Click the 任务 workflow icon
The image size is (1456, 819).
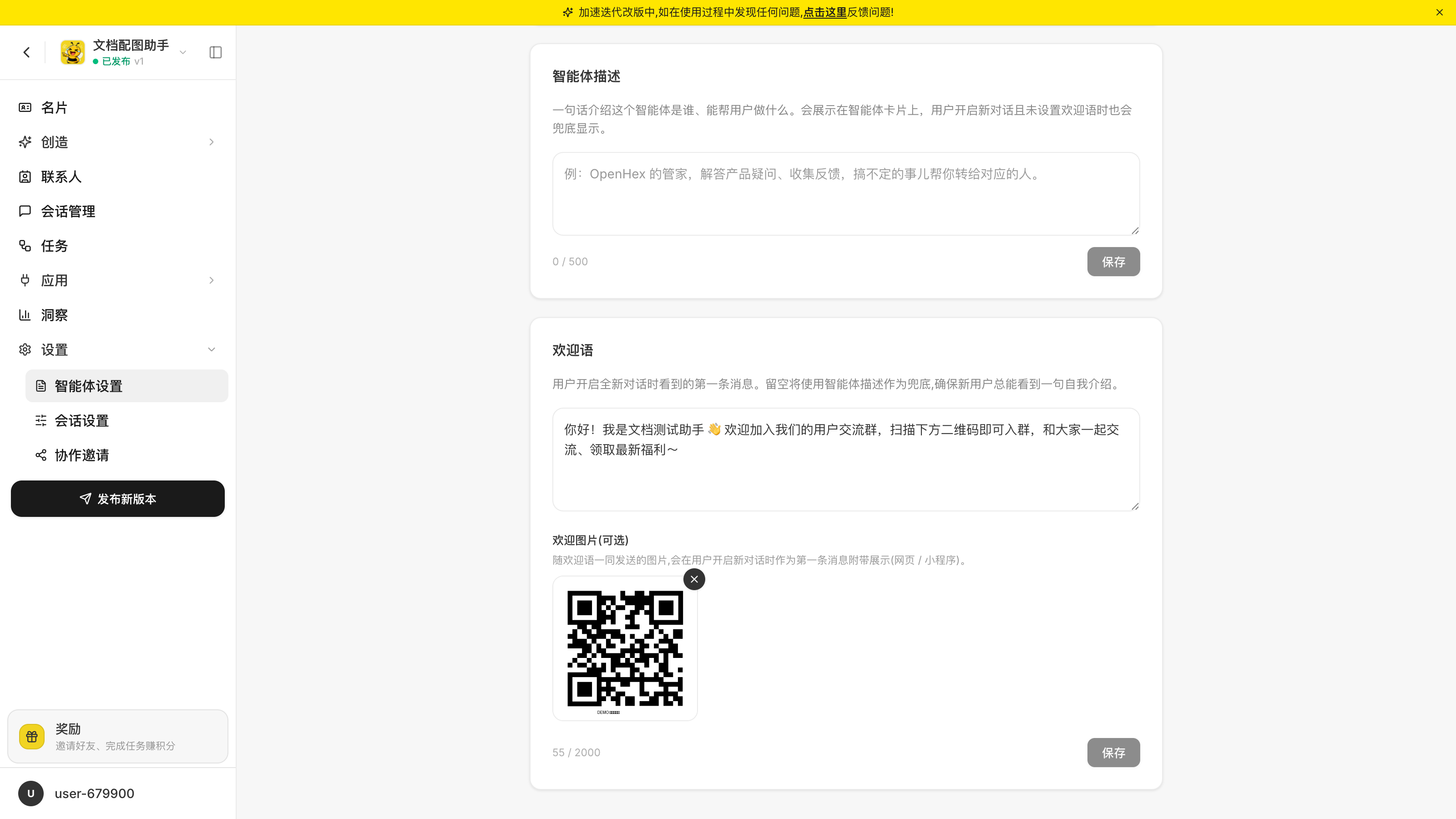click(25, 246)
